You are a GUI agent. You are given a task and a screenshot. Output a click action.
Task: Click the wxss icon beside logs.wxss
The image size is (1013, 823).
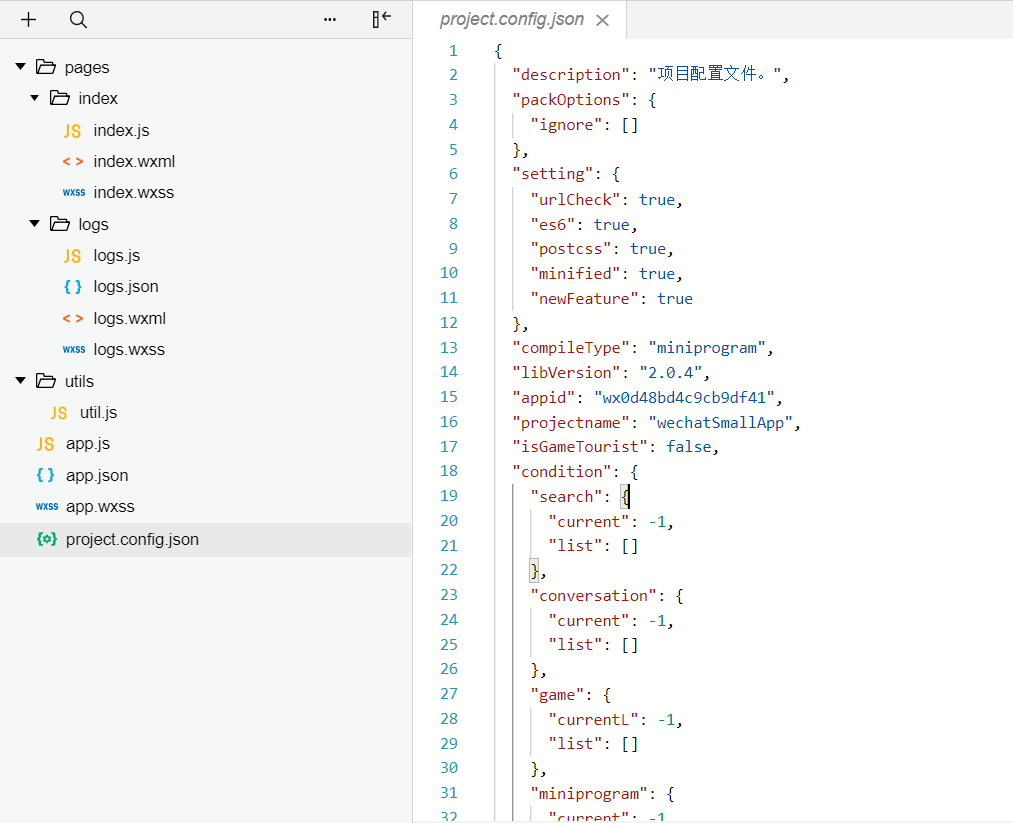pyautogui.click(x=74, y=349)
